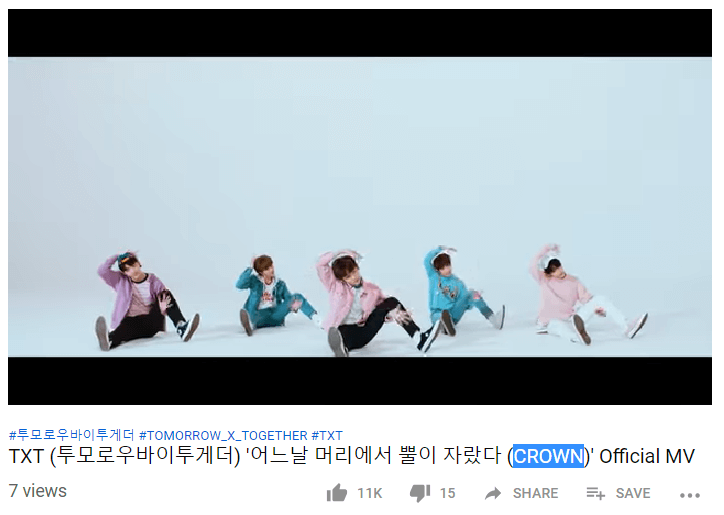Viewport: 724px width, 515px height.
Task: Click the 11K like count
Action: [370, 493]
